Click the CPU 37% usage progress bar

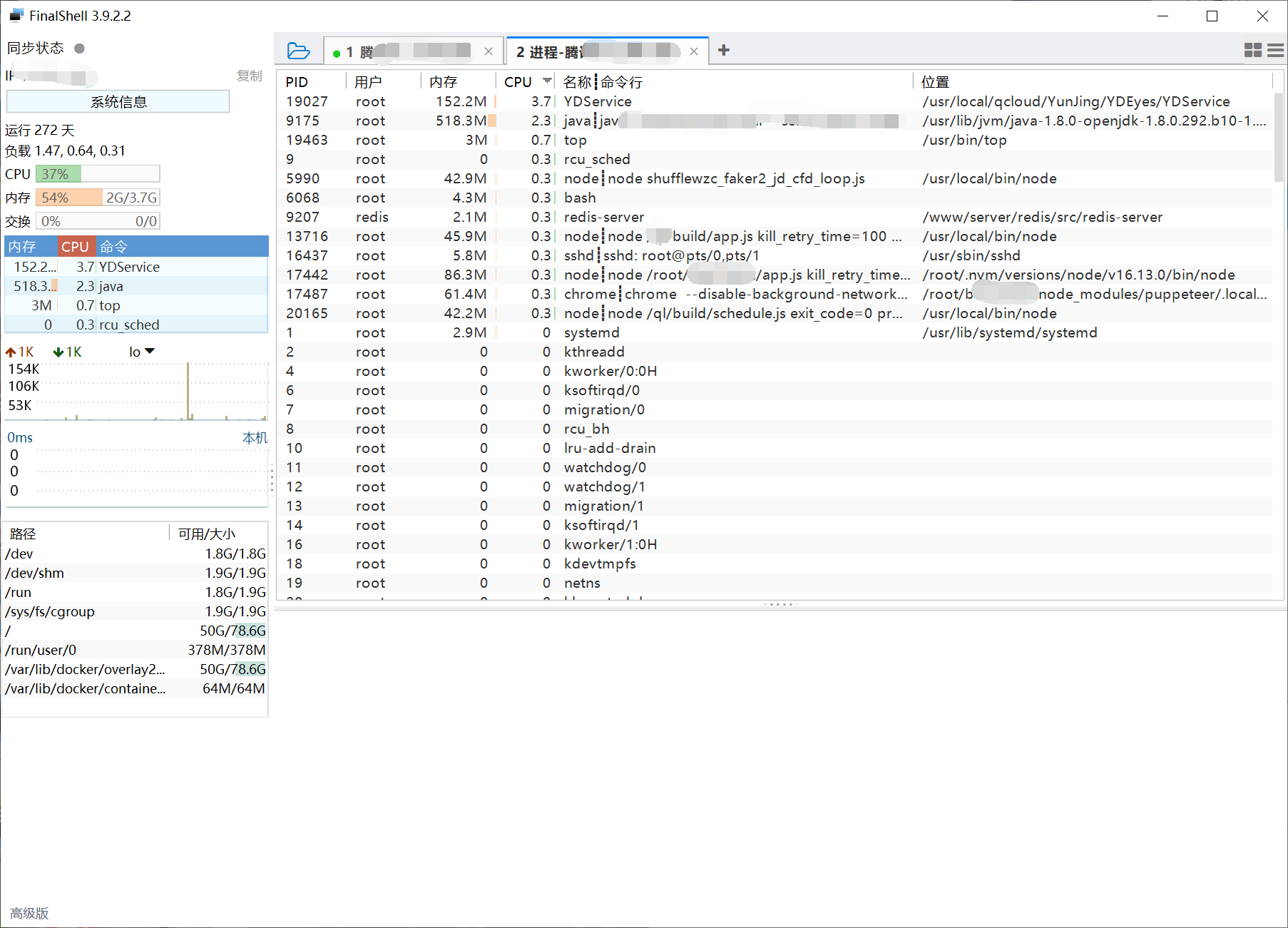pos(98,173)
